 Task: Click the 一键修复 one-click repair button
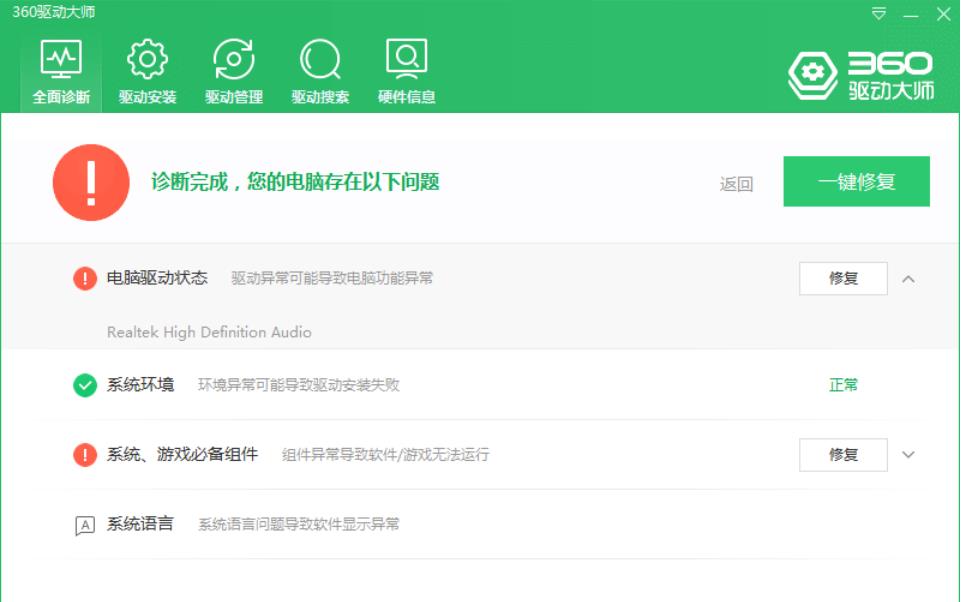(856, 181)
